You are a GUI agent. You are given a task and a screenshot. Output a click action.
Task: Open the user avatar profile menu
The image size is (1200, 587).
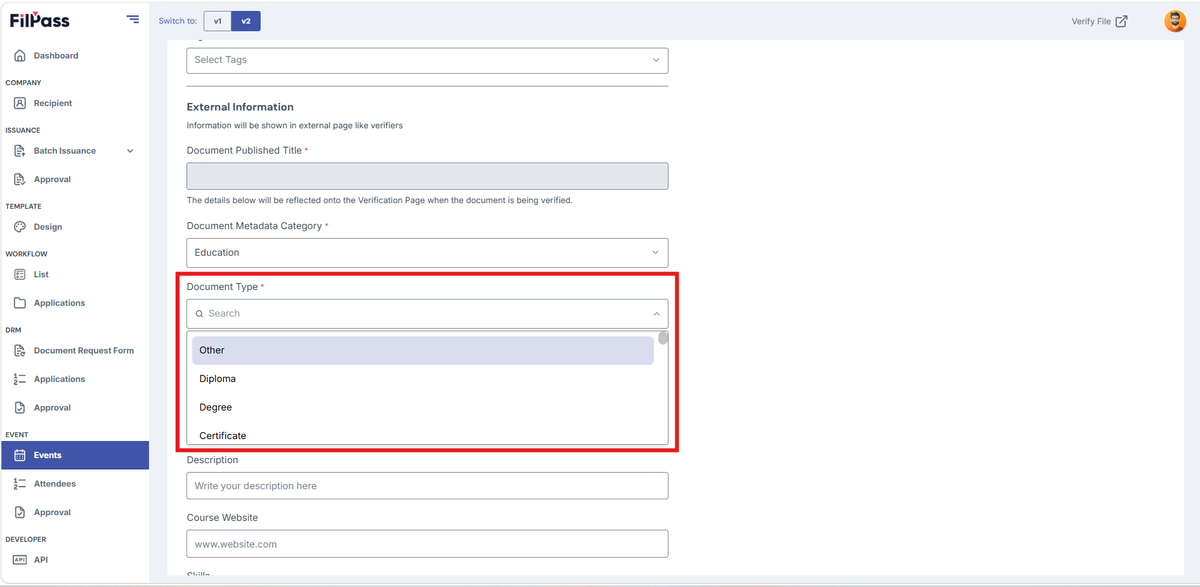tap(1175, 21)
